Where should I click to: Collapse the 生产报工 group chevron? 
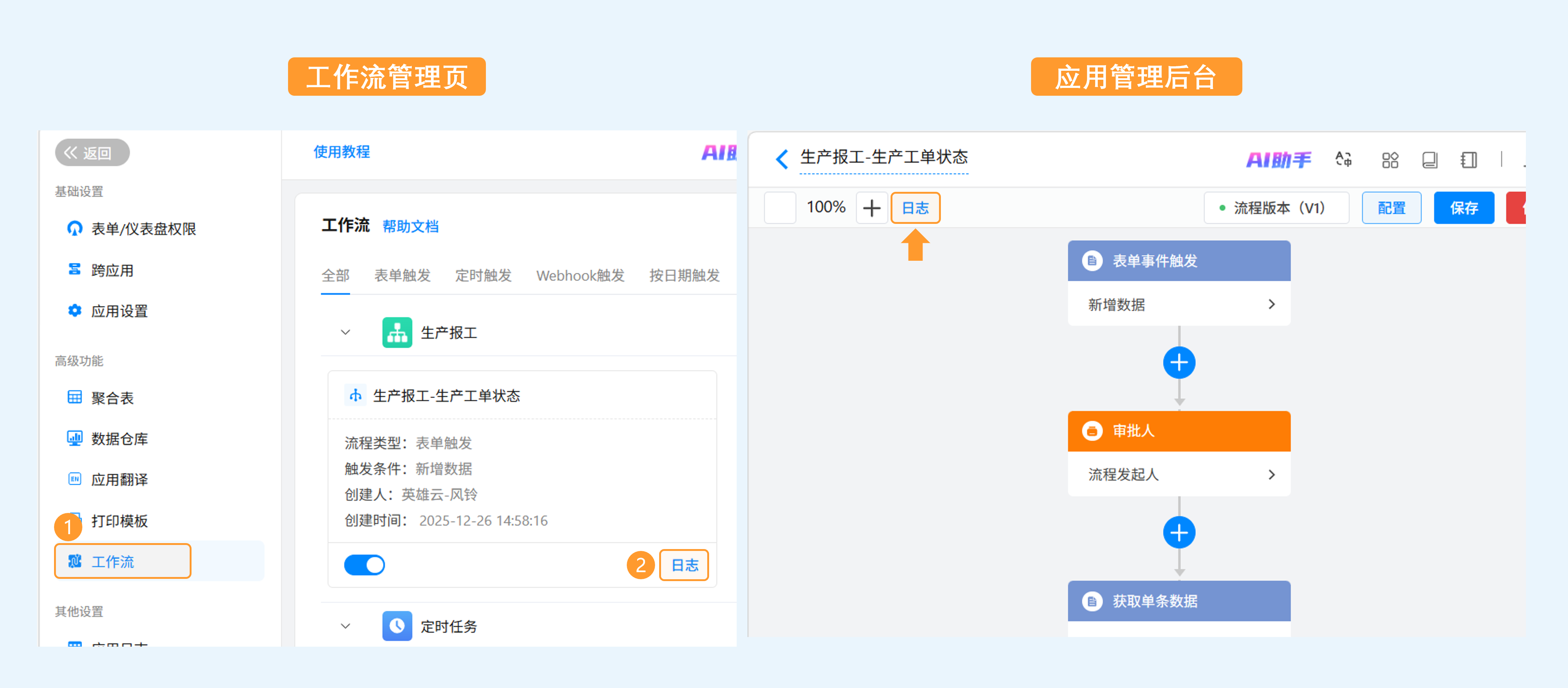coord(346,332)
